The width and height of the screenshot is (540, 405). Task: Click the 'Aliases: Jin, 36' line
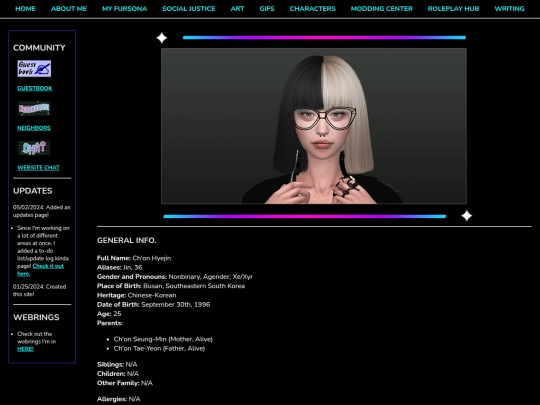[x=120, y=267]
